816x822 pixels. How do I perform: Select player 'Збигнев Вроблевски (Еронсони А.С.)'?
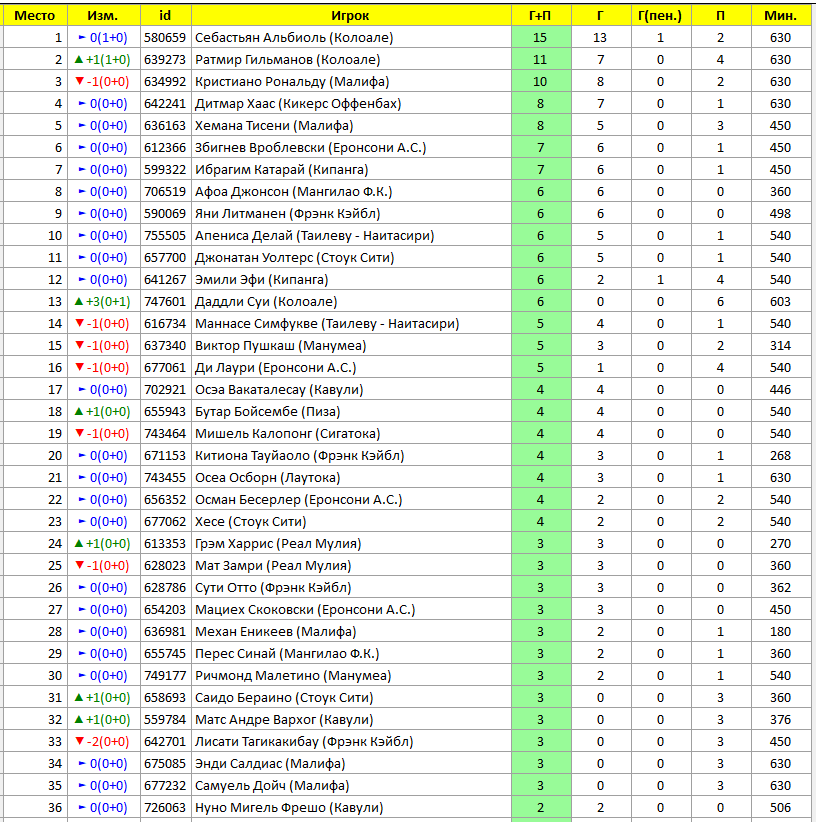click(311, 148)
